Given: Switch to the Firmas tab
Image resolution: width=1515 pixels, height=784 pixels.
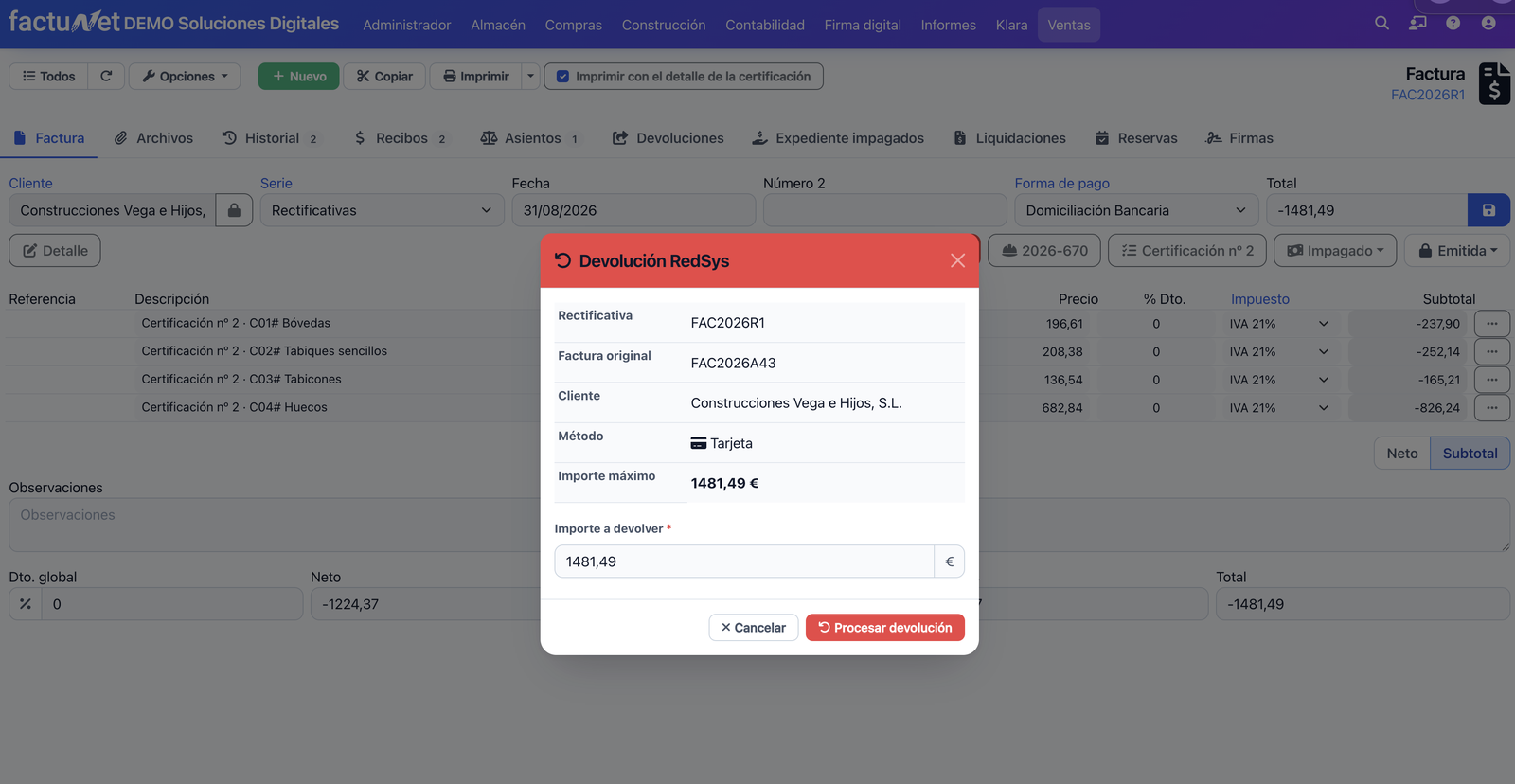Looking at the screenshot, I should coord(1239,138).
